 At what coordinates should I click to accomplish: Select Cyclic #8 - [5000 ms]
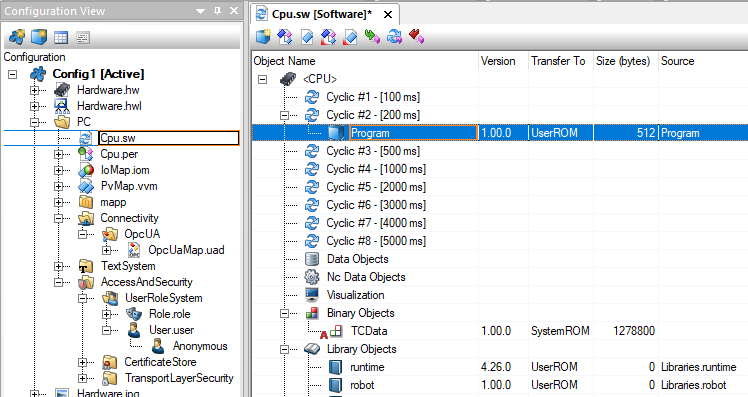coord(376,241)
